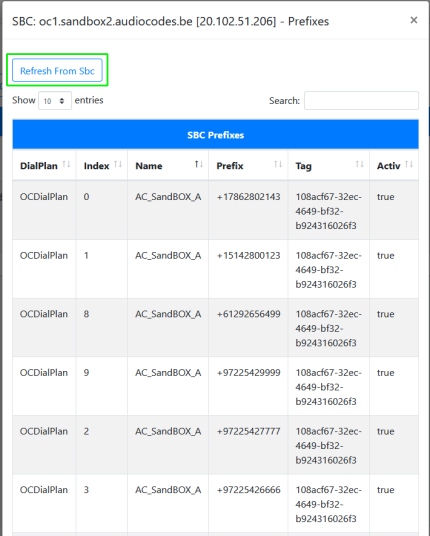Select the row with prefix +97225429999
Viewport: 430px width, 536px height.
215,386
